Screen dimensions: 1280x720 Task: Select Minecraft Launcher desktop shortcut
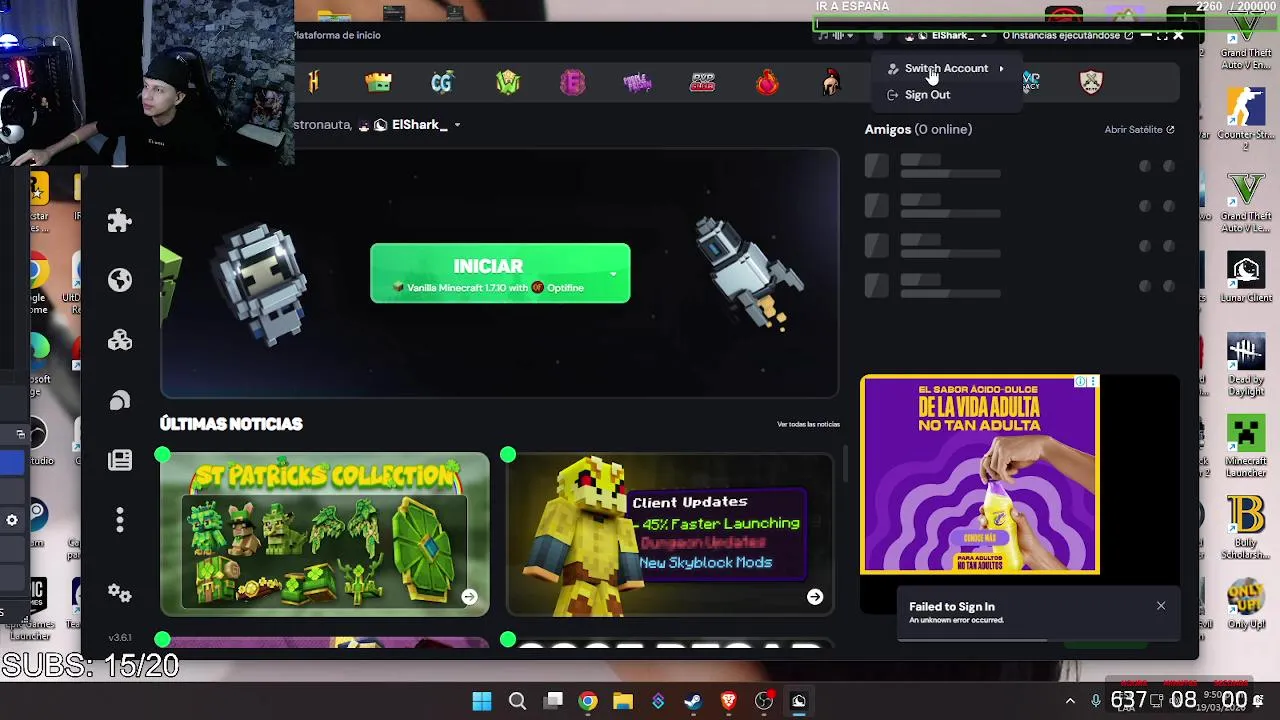pyautogui.click(x=1246, y=446)
